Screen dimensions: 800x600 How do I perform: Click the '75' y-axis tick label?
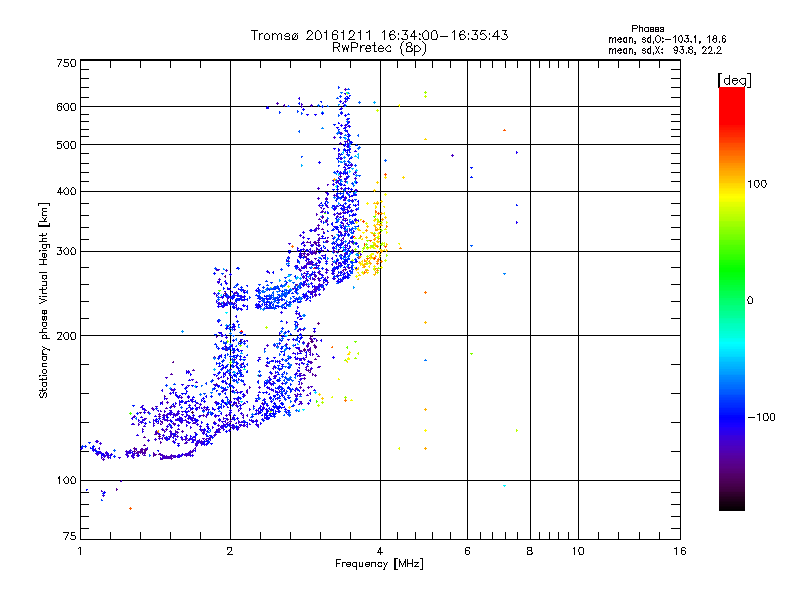[x=70, y=536]
